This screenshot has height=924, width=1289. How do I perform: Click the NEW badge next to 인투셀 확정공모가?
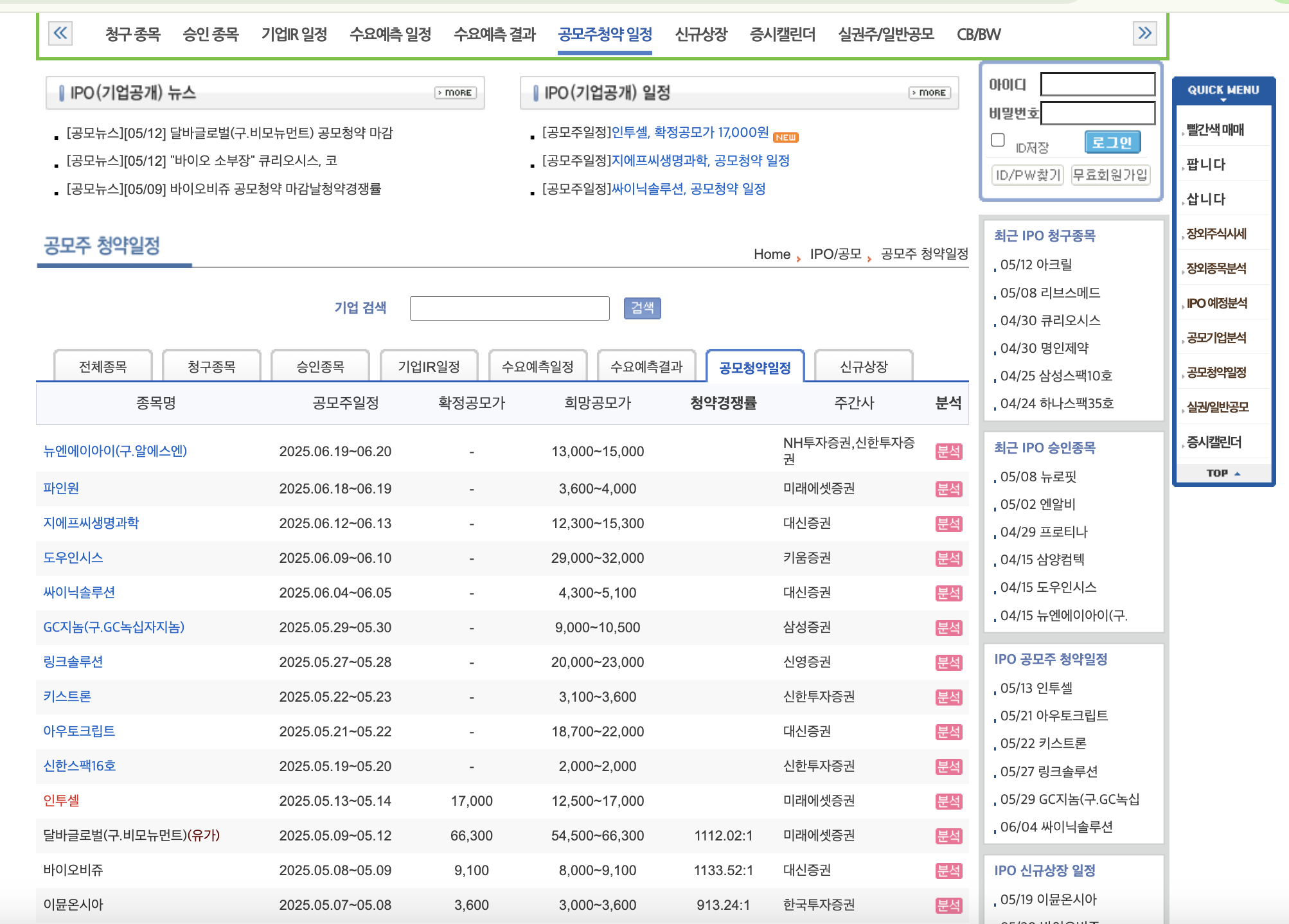pyautogui.click(x=785, y=136)
